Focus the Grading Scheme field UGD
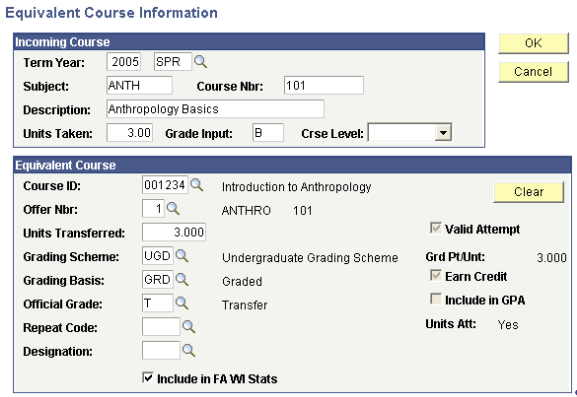Image resolution: width=577 pixels, height=397 pixels. click(x=157, y=256)
